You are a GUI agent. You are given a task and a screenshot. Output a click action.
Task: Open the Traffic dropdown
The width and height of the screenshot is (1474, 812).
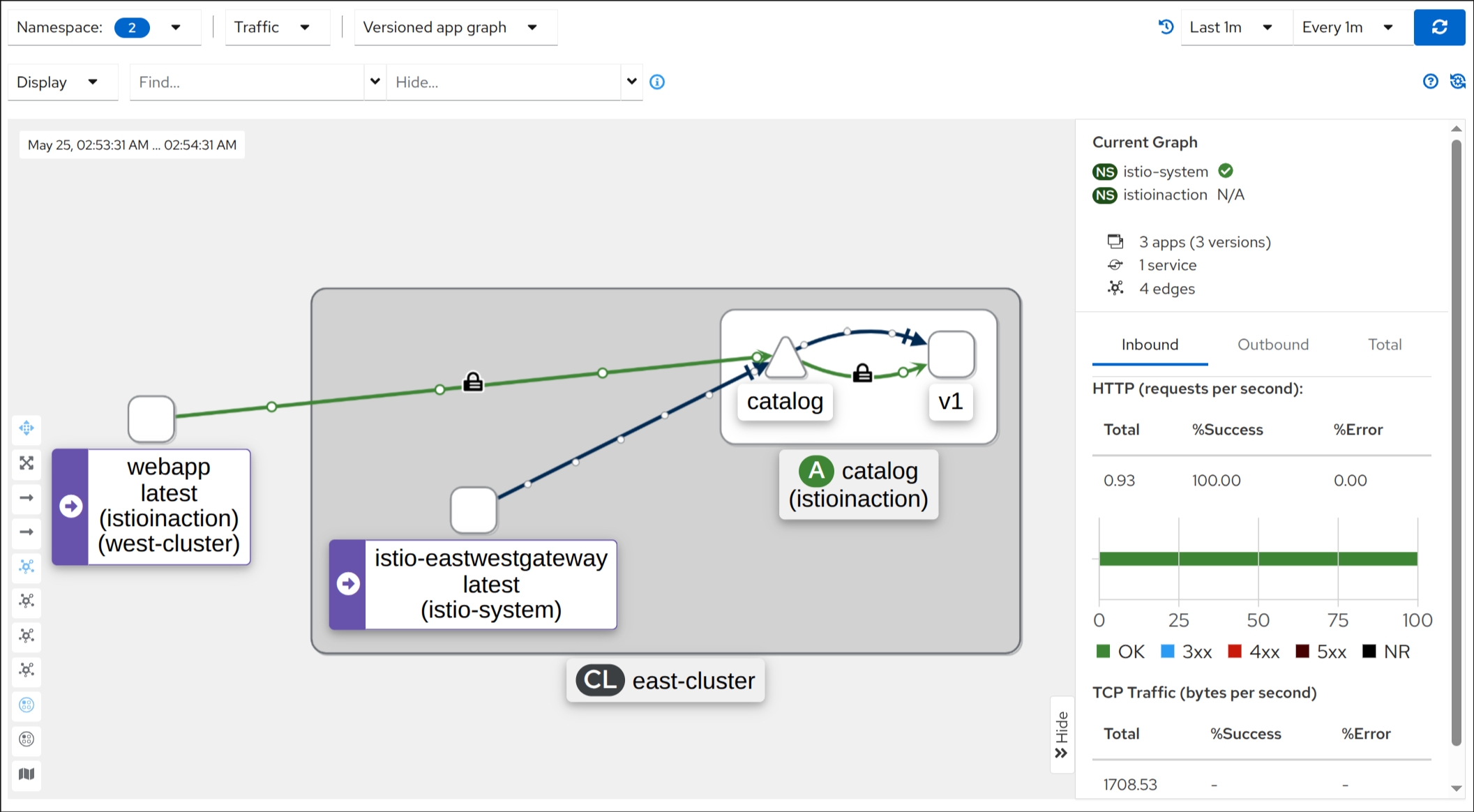[x=277, y=27]
